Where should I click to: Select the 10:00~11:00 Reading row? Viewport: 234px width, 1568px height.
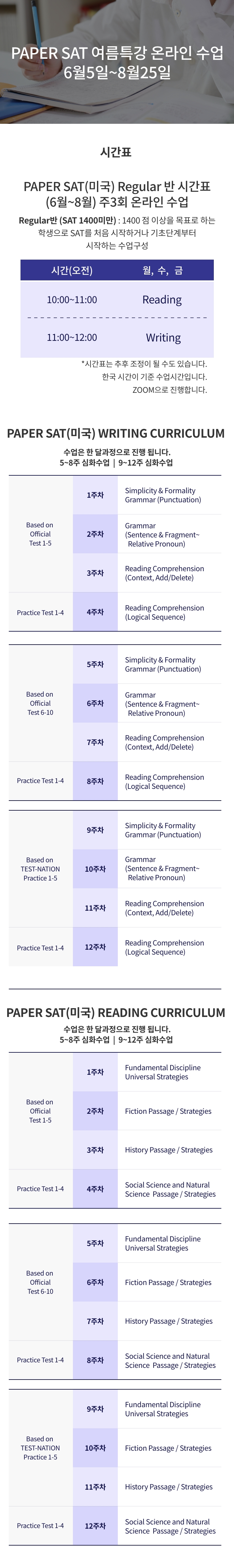click(117, 300)
